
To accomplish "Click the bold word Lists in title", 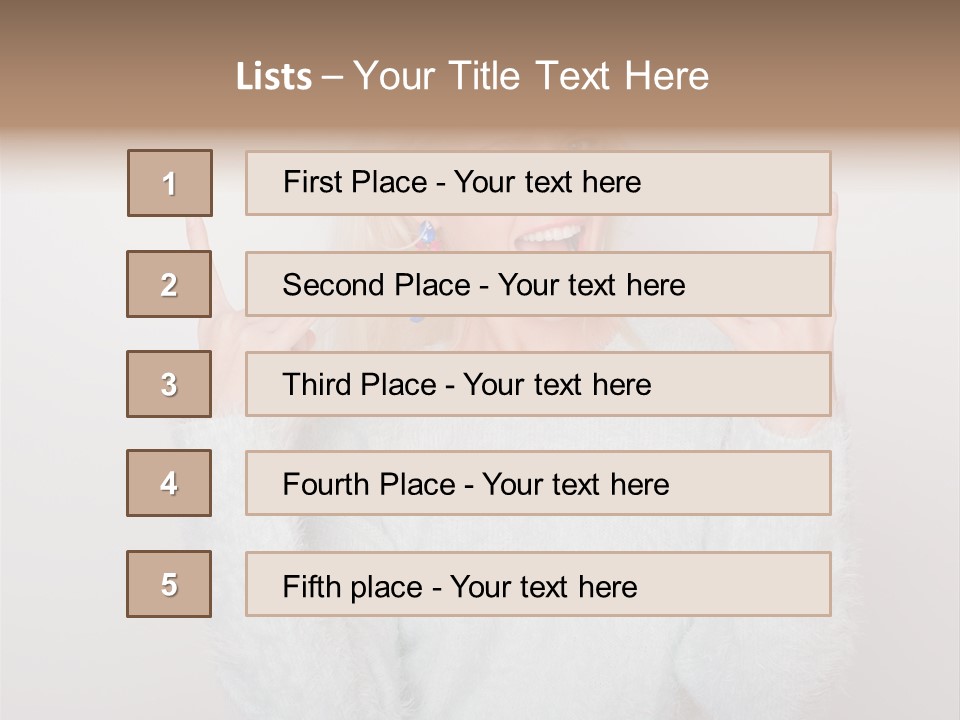I will (274, 77).
